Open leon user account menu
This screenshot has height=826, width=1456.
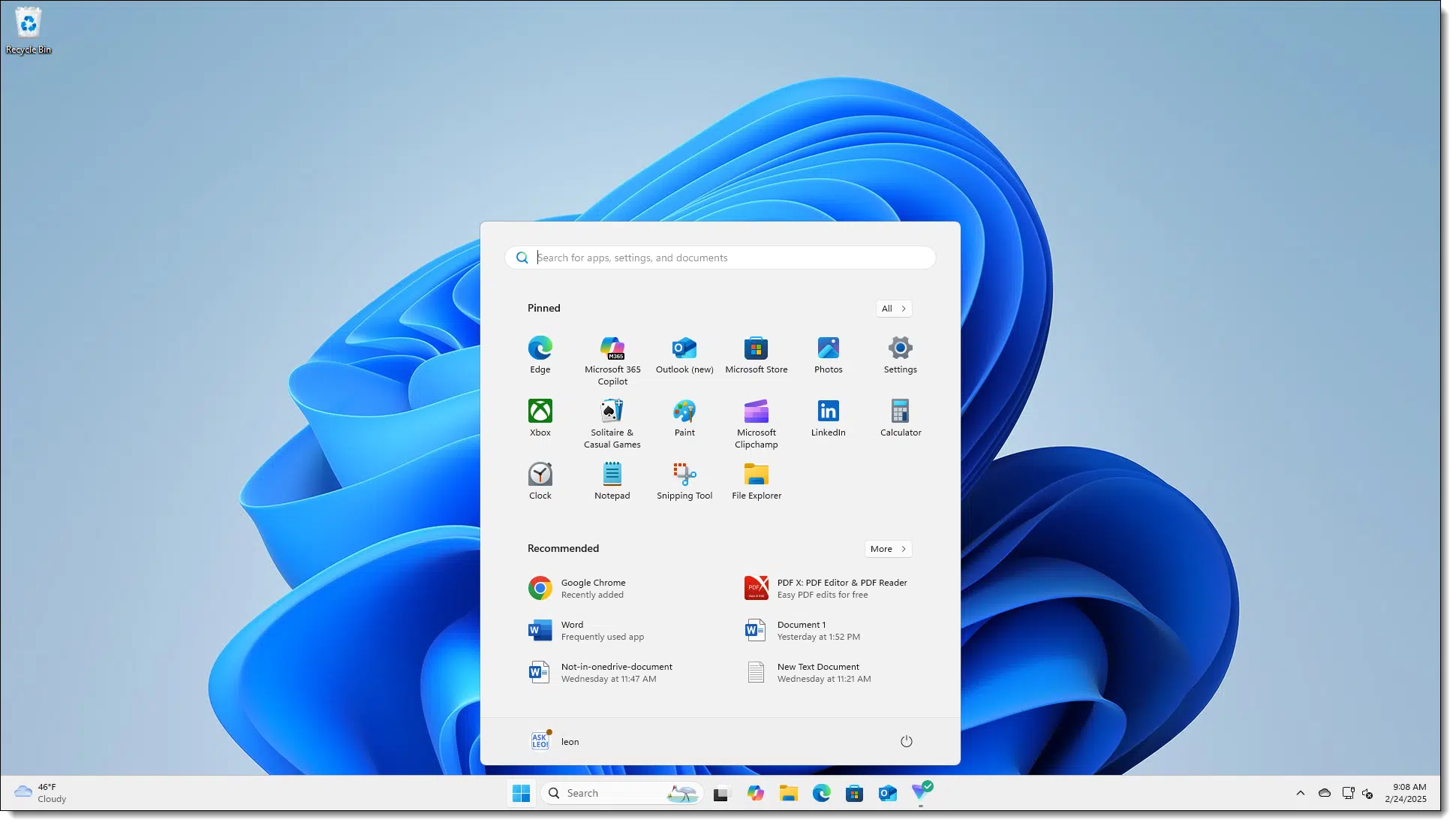coord(555,741)
